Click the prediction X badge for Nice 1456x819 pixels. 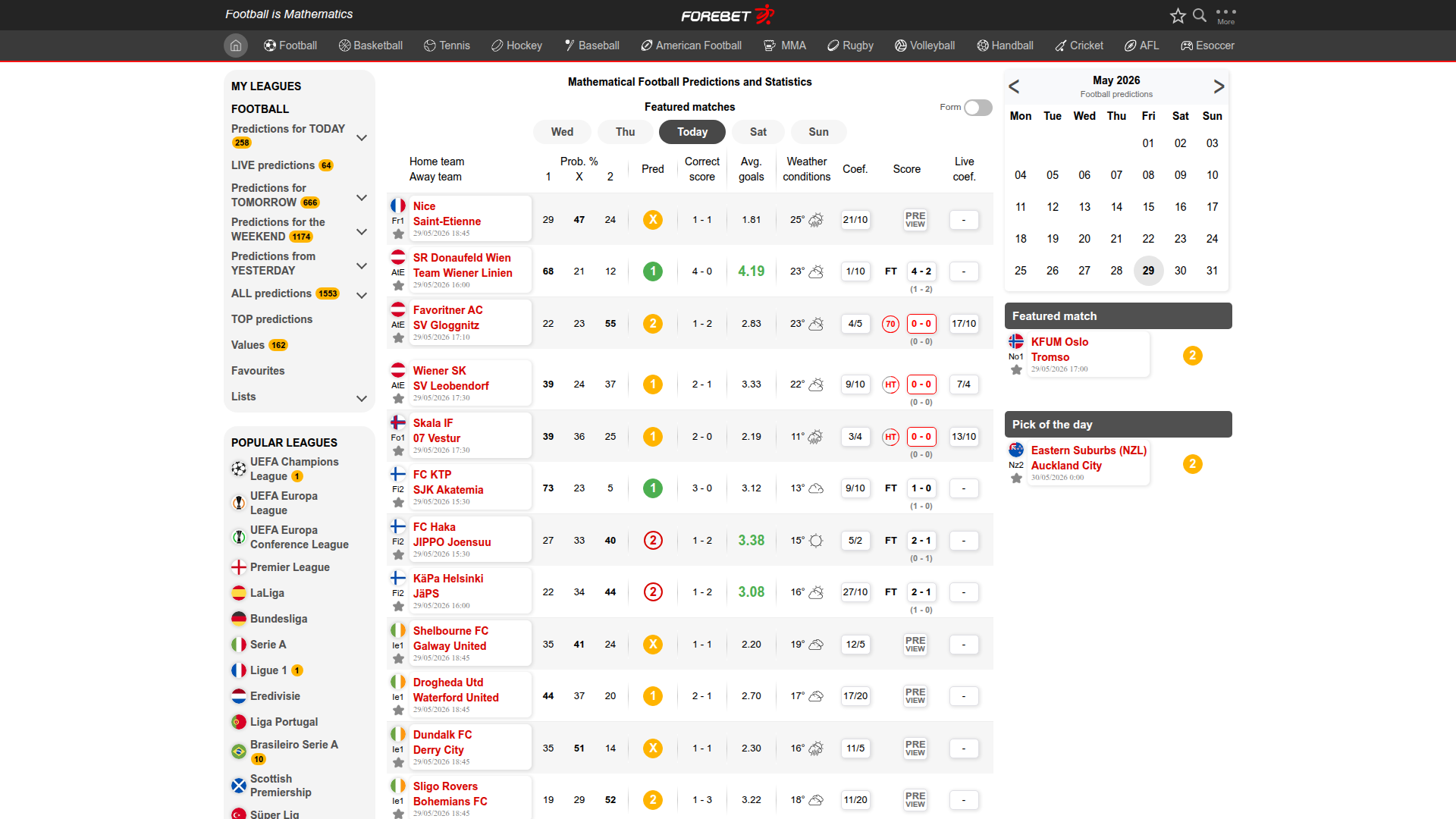(653, 220)
